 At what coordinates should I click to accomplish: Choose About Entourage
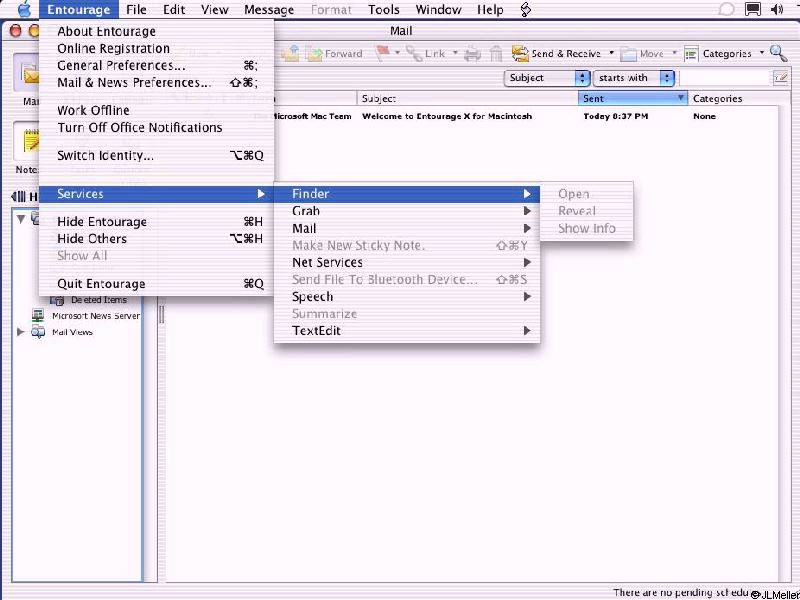tap(157, 32)
